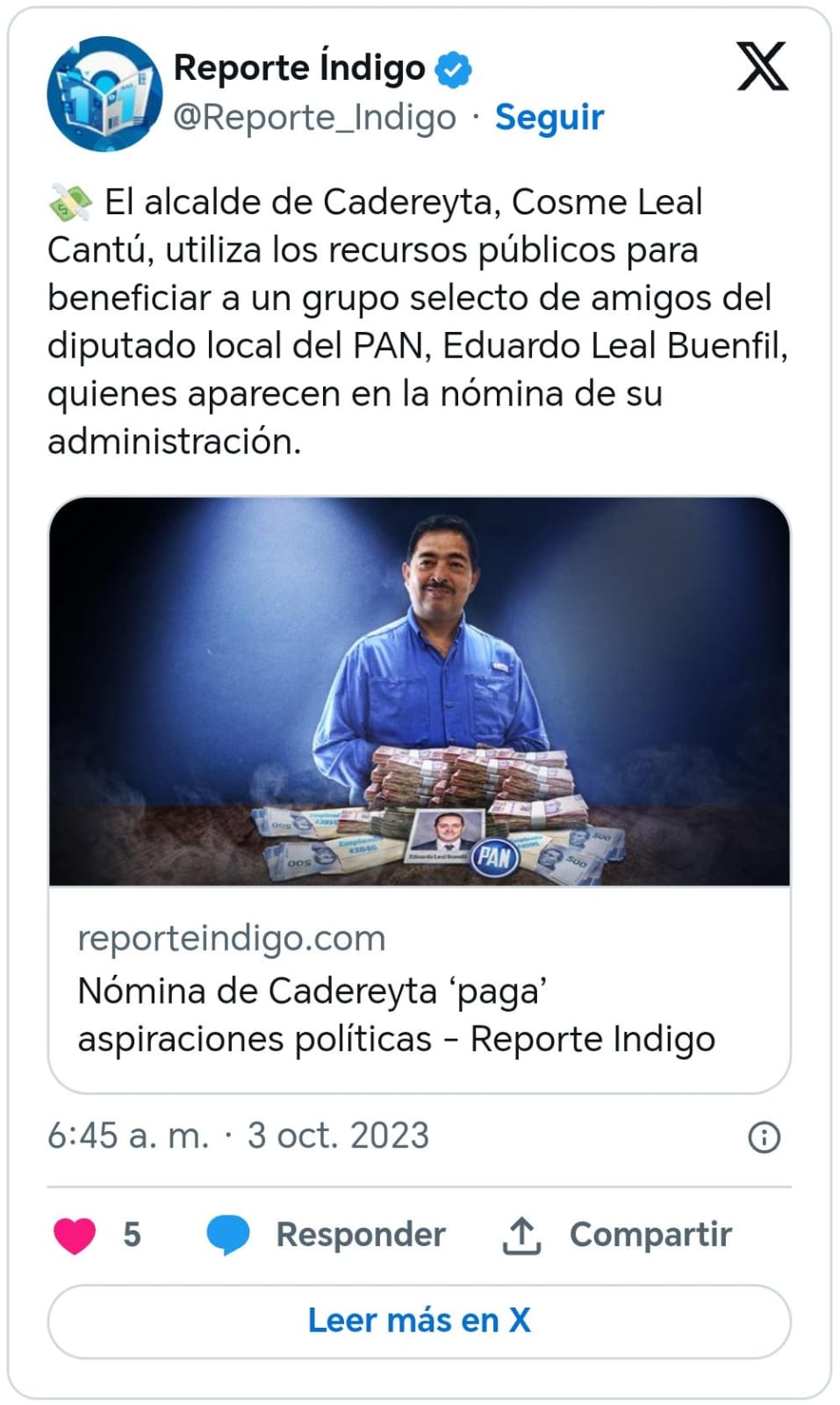Click the money emoji in tweet
Screen dimensions: 840x1405
(x=71, y=203)
